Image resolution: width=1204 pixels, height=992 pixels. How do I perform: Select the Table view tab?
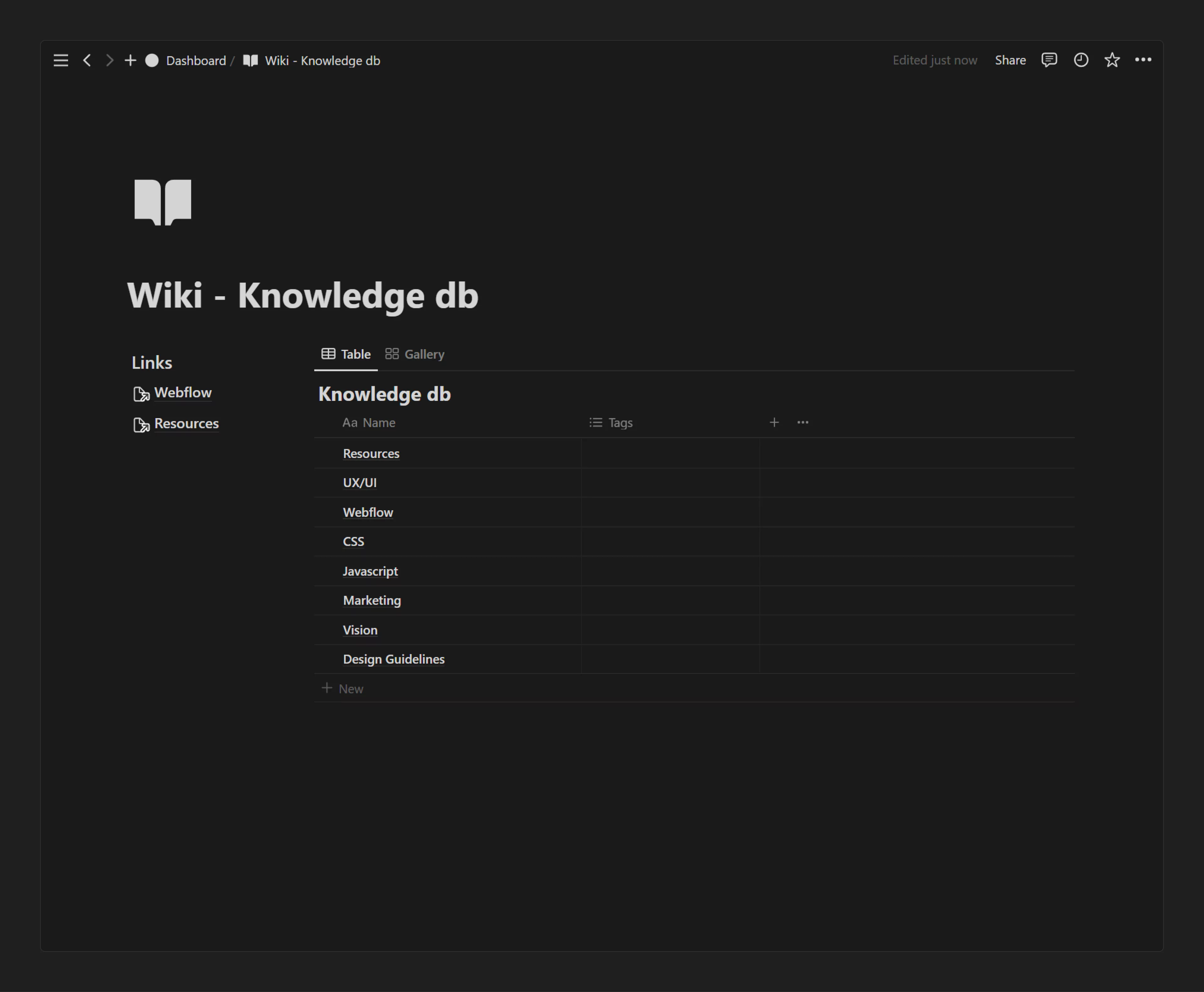tap(345, 354)
